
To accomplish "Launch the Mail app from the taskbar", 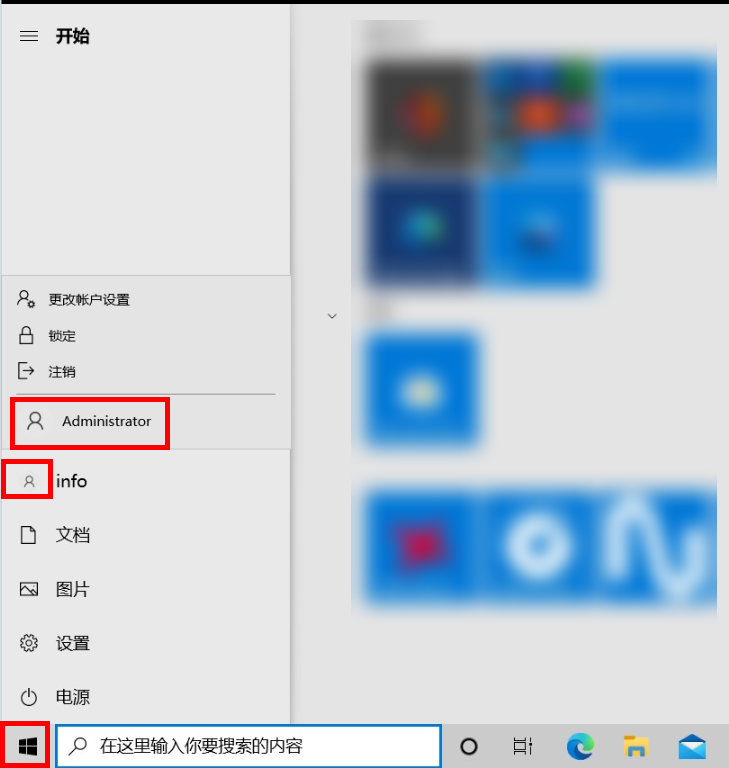I will tap(692, 746).
